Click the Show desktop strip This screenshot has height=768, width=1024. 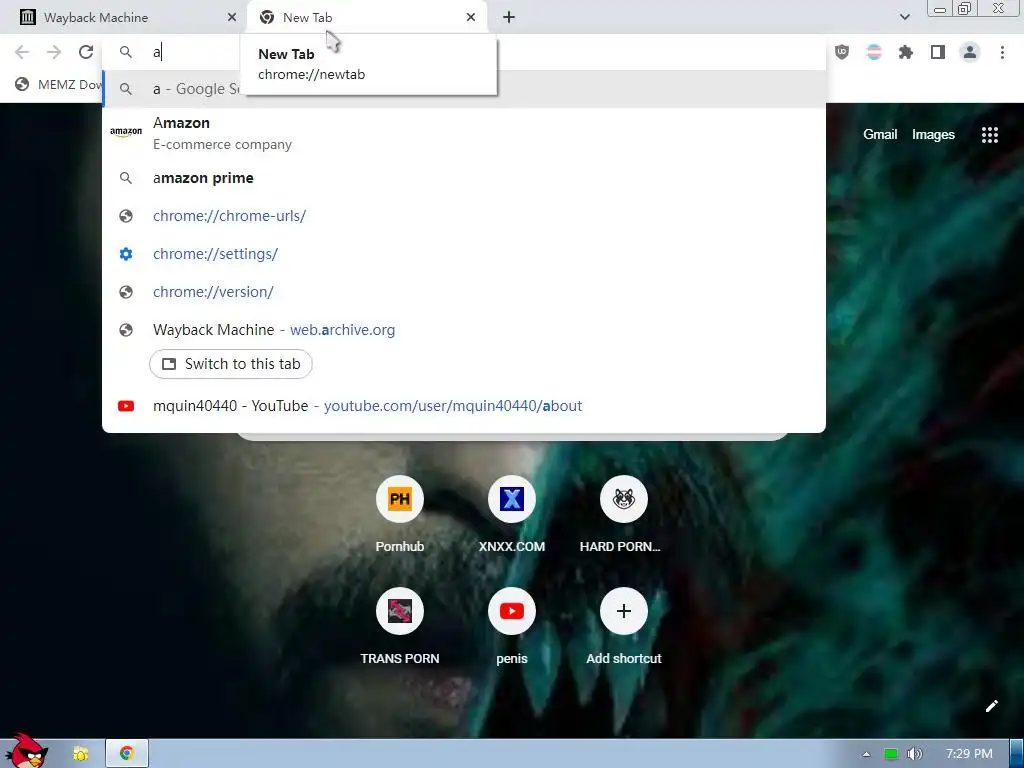point(1016,754)
